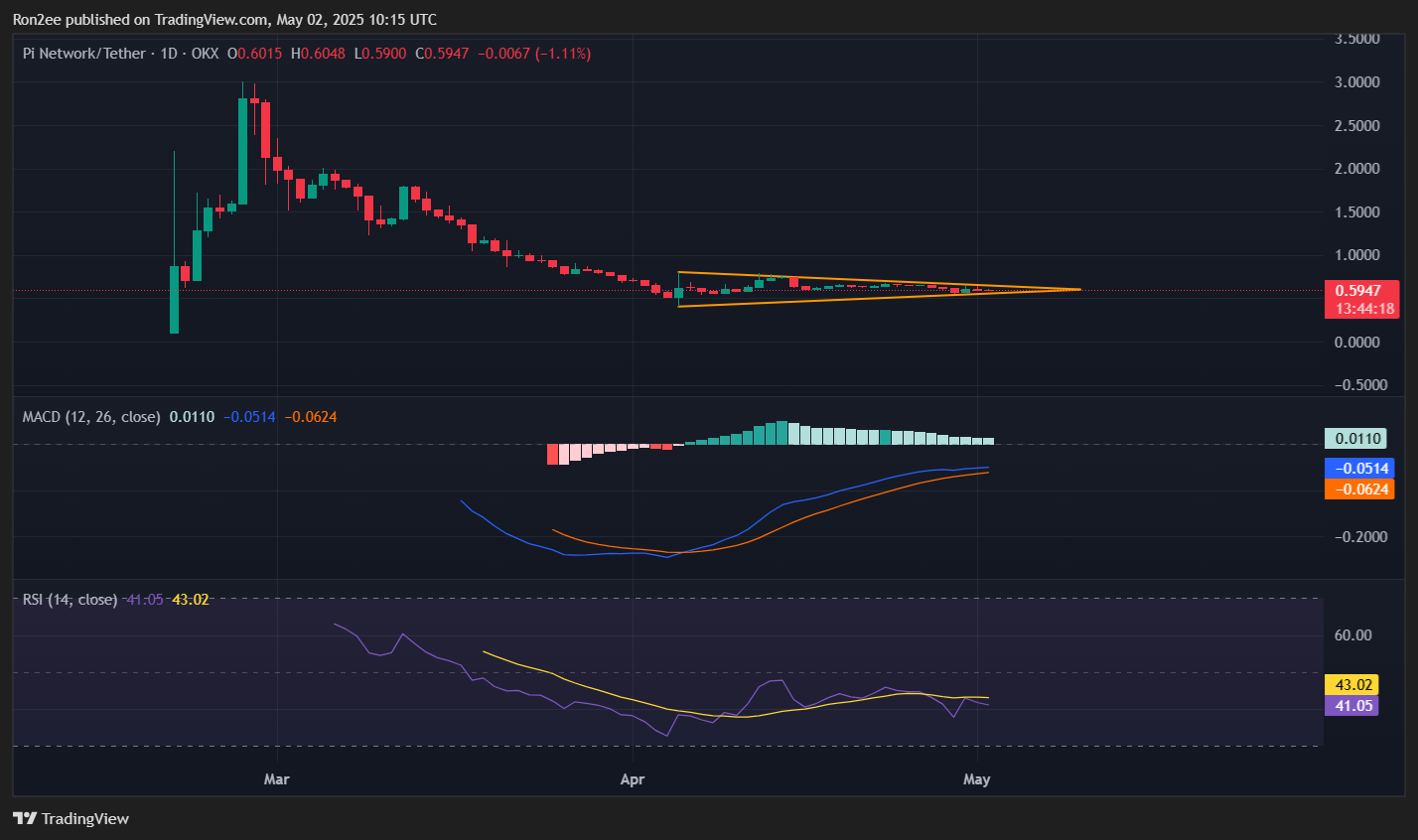The image size is (1418, 840).
Task: Click the open value O0.6015
Action: click(255, 54)
